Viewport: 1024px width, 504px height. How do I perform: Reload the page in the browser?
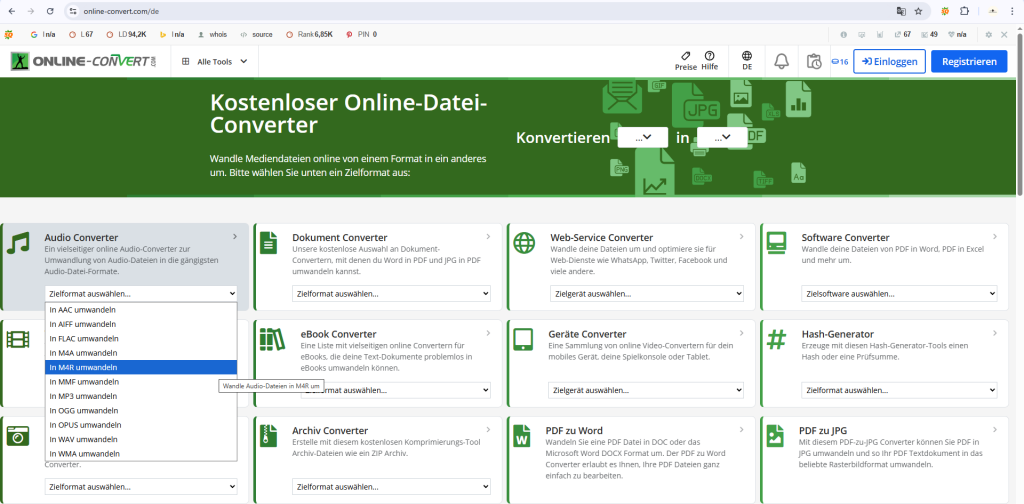point(50,11)
